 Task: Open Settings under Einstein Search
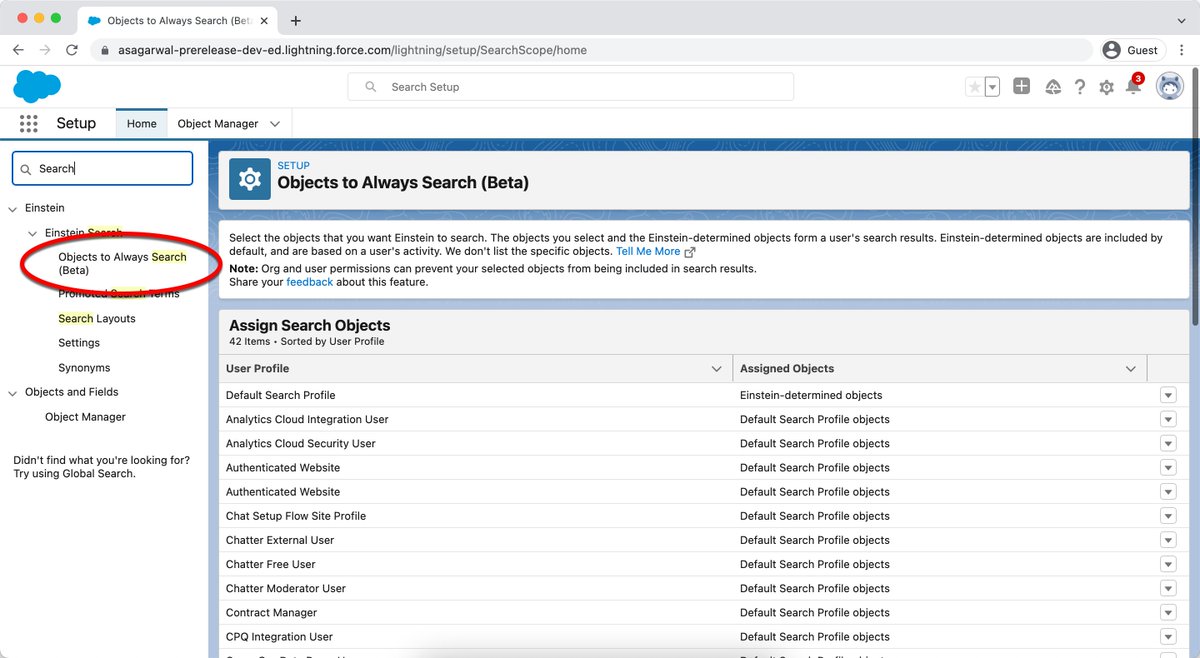pos(79,343)
